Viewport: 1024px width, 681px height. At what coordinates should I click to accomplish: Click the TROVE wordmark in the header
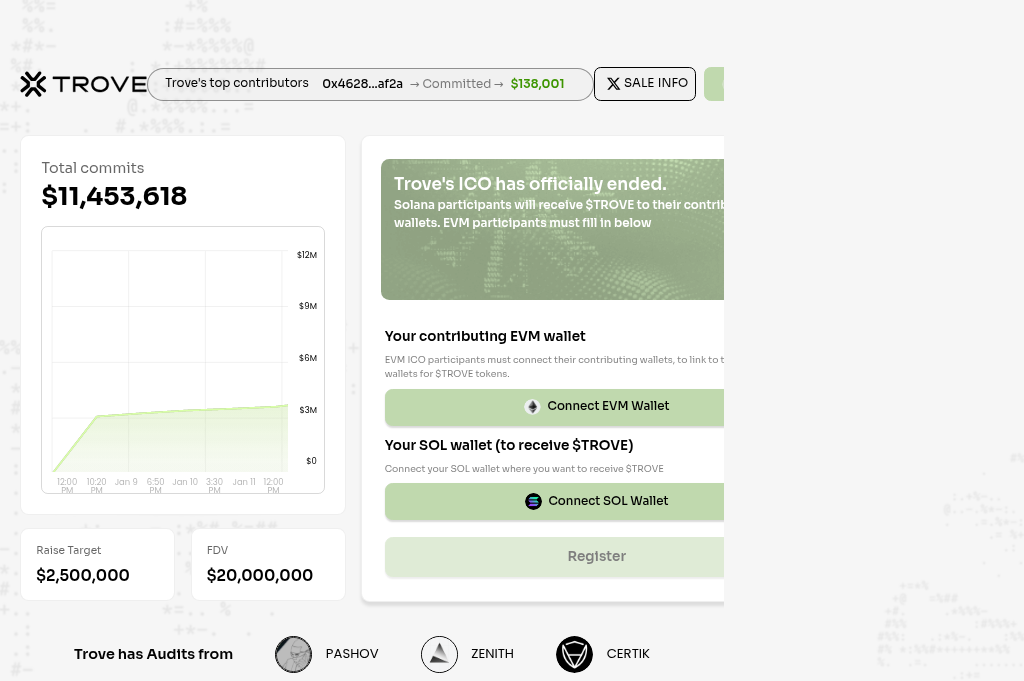pyautogui.click(x=98, y=84)
